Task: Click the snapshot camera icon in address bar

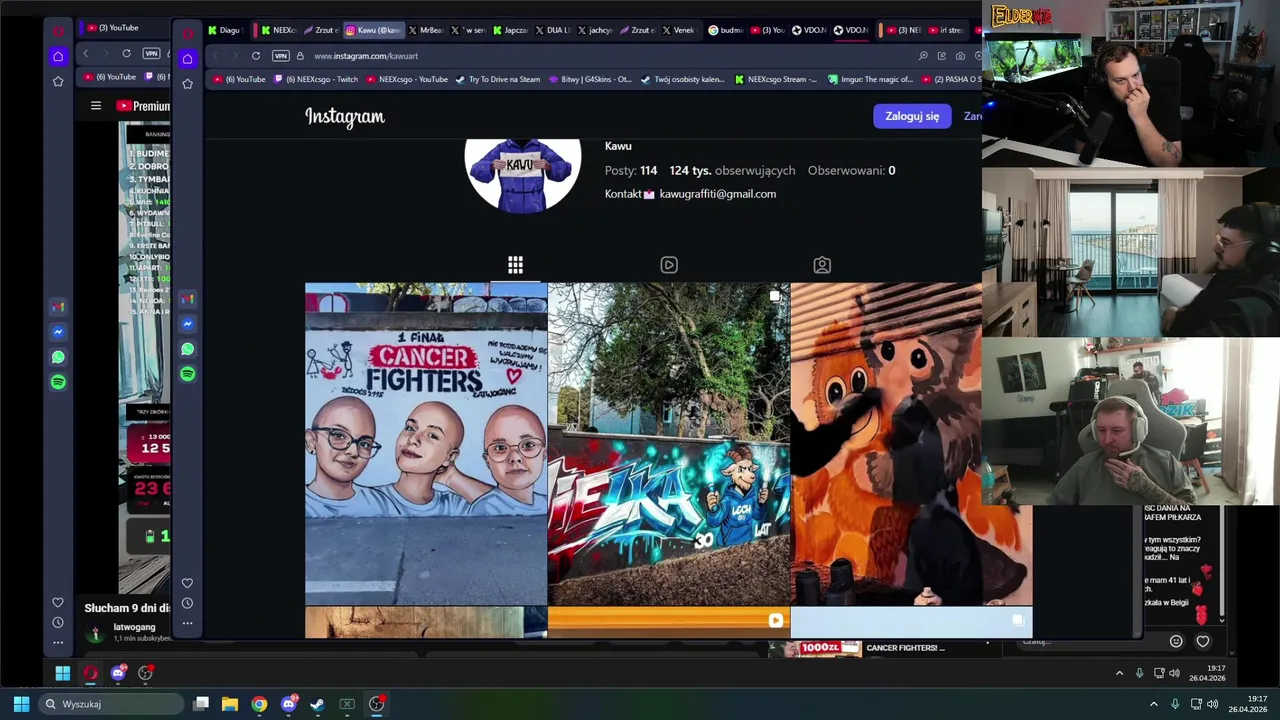Action: pyautogui.click(x=960, y=56)
